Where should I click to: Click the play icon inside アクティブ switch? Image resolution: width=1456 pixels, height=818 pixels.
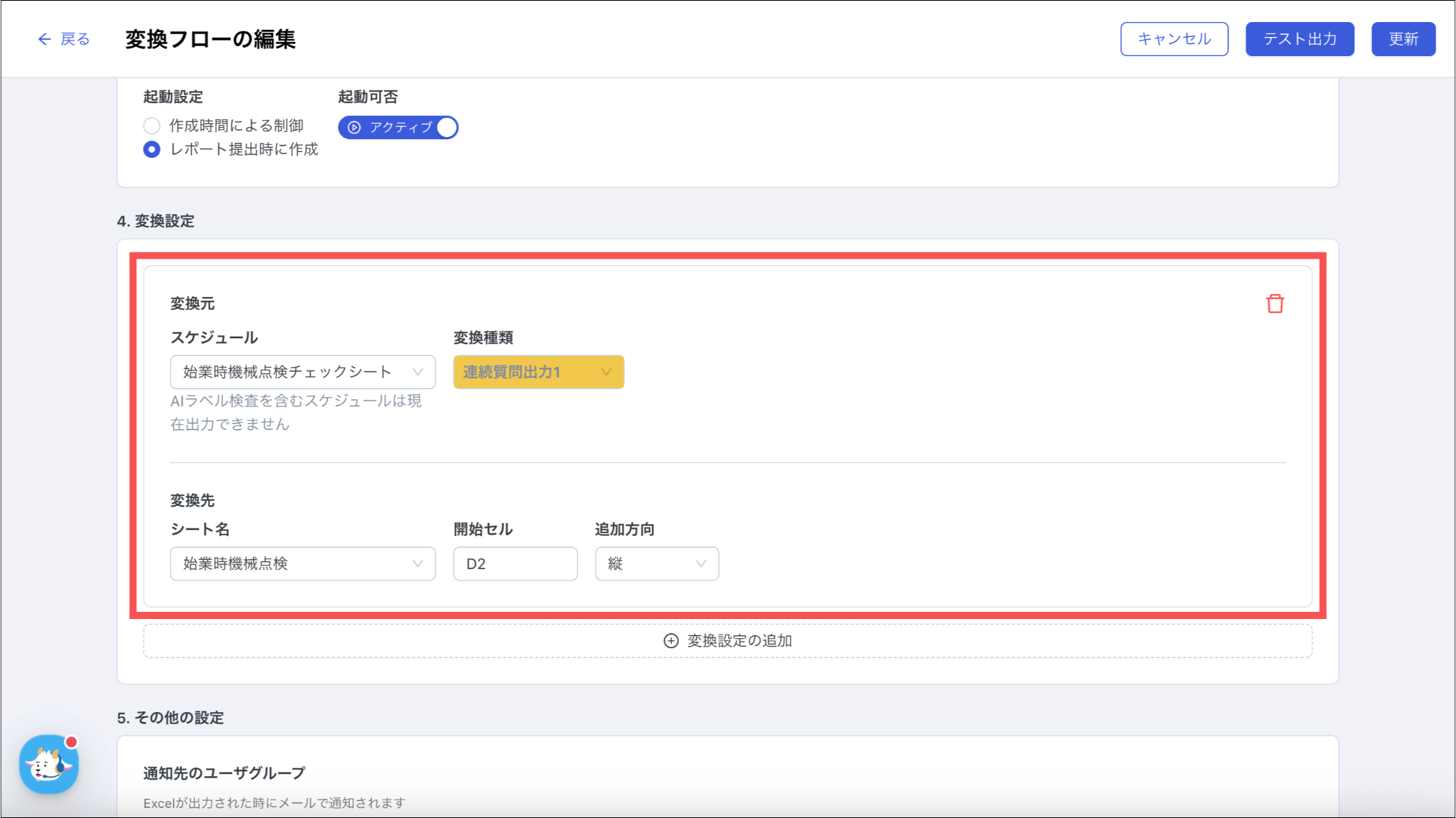pos(354,127)
